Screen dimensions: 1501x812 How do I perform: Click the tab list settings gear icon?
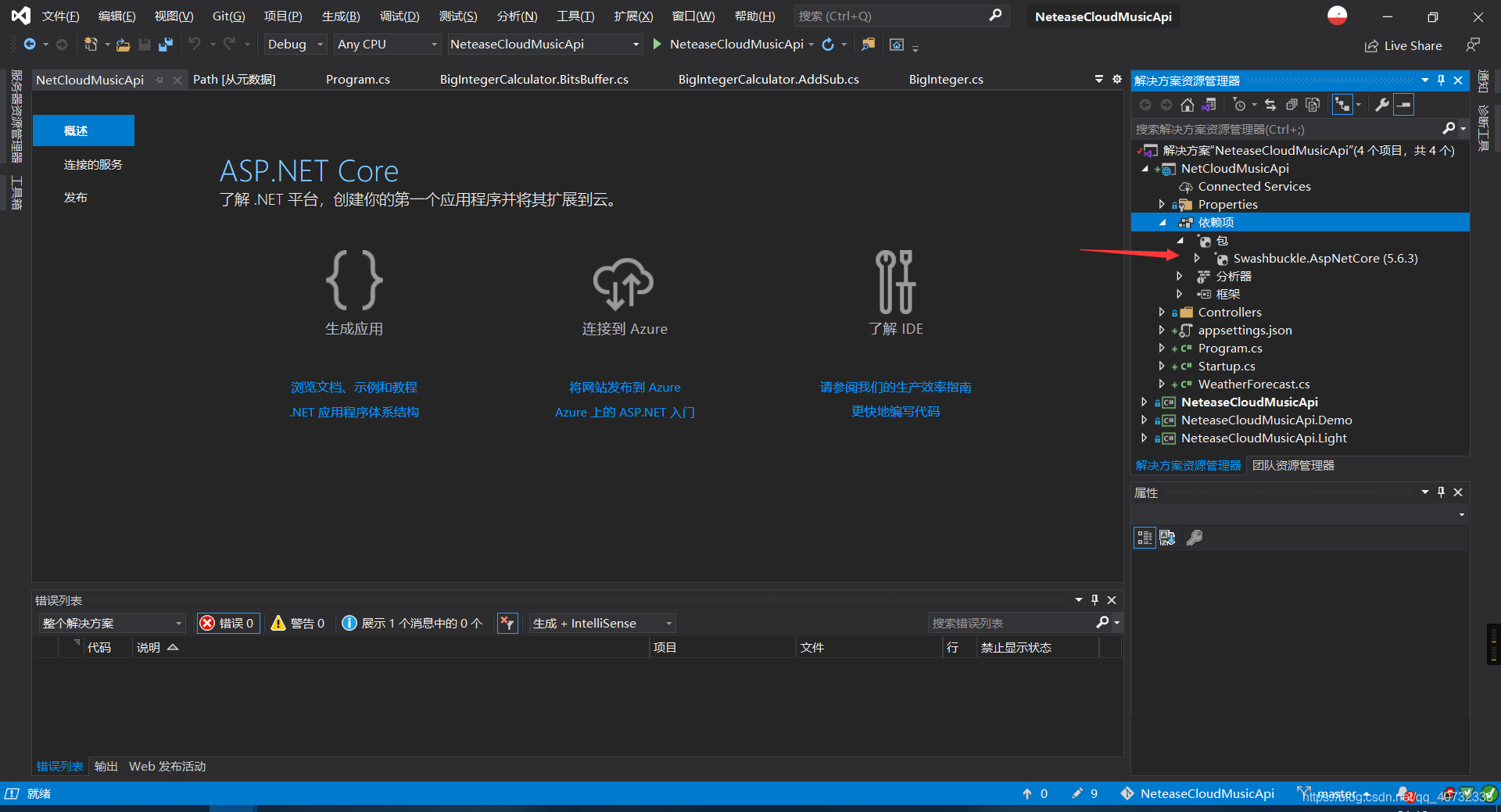pyautogui.click(x=1116, y=80)
